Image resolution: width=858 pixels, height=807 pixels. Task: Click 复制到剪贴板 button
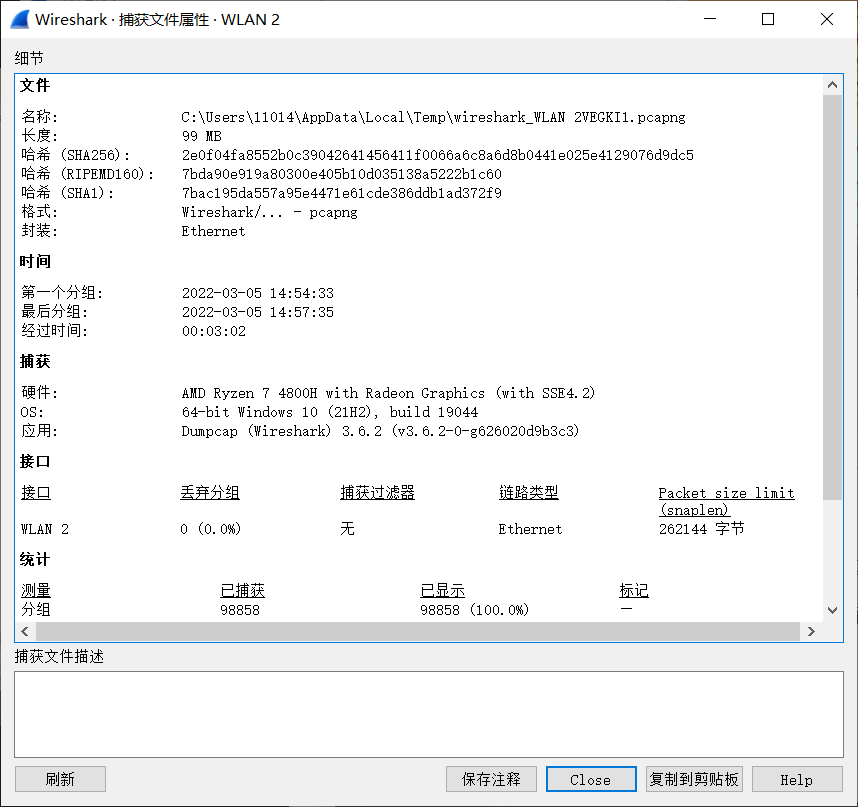click(x=694, y=779)
